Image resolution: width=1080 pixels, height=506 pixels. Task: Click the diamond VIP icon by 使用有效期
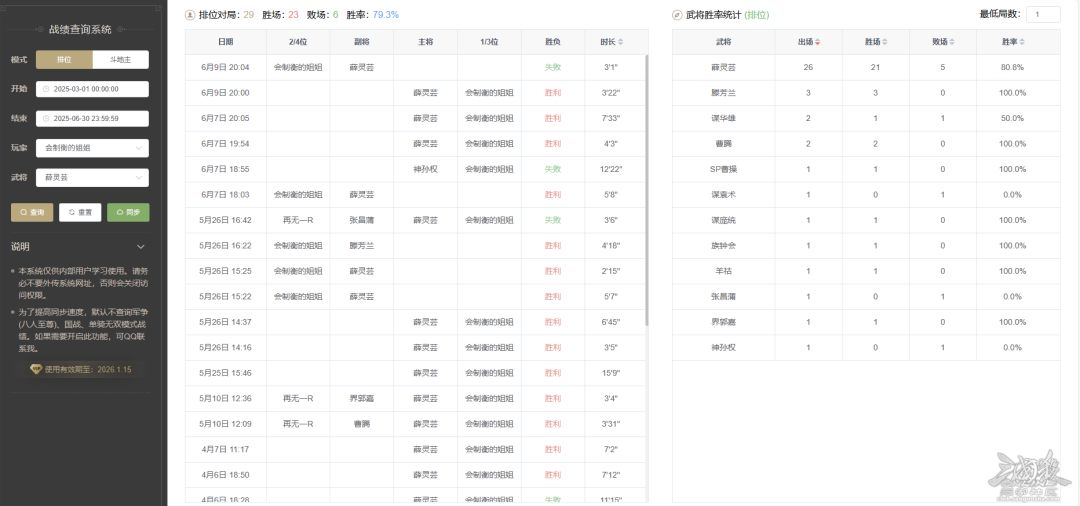[x=37, y=369]
